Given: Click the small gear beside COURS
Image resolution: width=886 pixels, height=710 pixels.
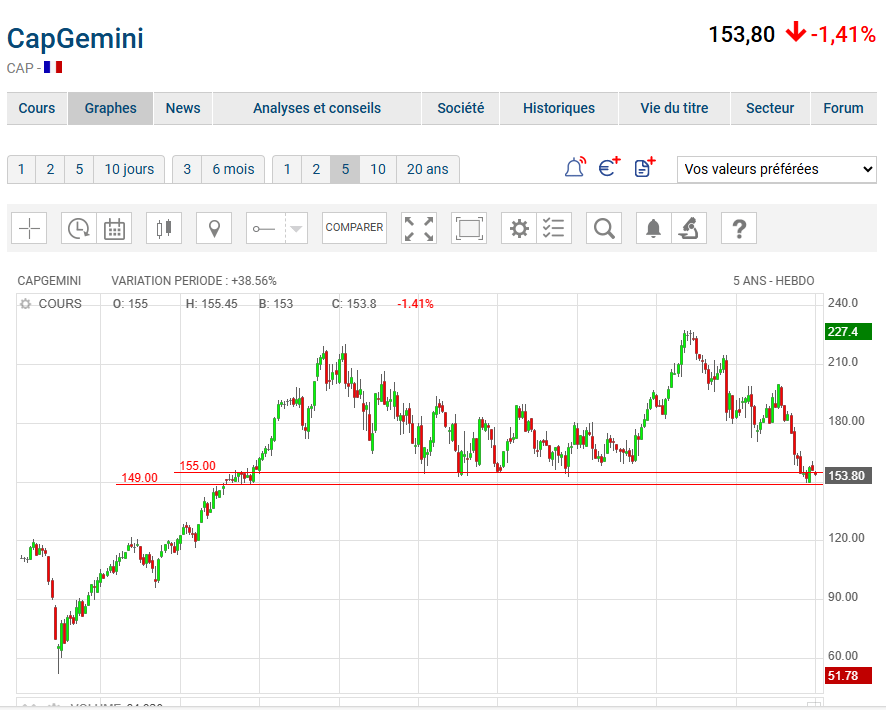Looking at the screenshot, I should pyautogui.click(x=25, y=304).
